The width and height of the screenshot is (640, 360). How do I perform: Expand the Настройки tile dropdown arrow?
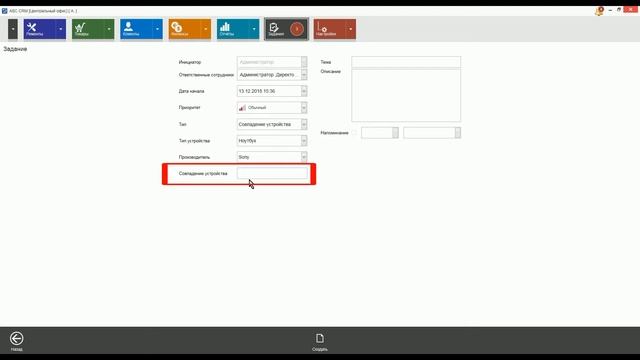pyautogui.click(x=350, y=29)
